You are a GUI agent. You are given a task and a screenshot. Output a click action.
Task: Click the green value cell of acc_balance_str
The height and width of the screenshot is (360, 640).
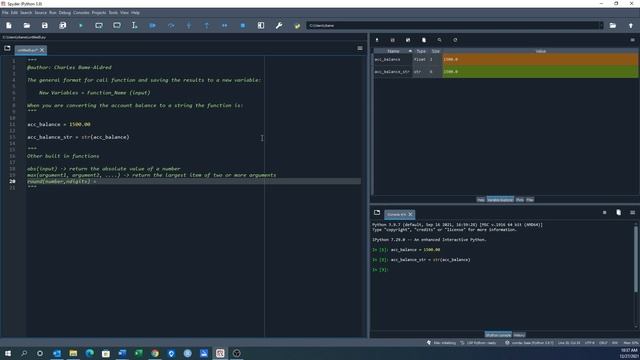[540, 71]
